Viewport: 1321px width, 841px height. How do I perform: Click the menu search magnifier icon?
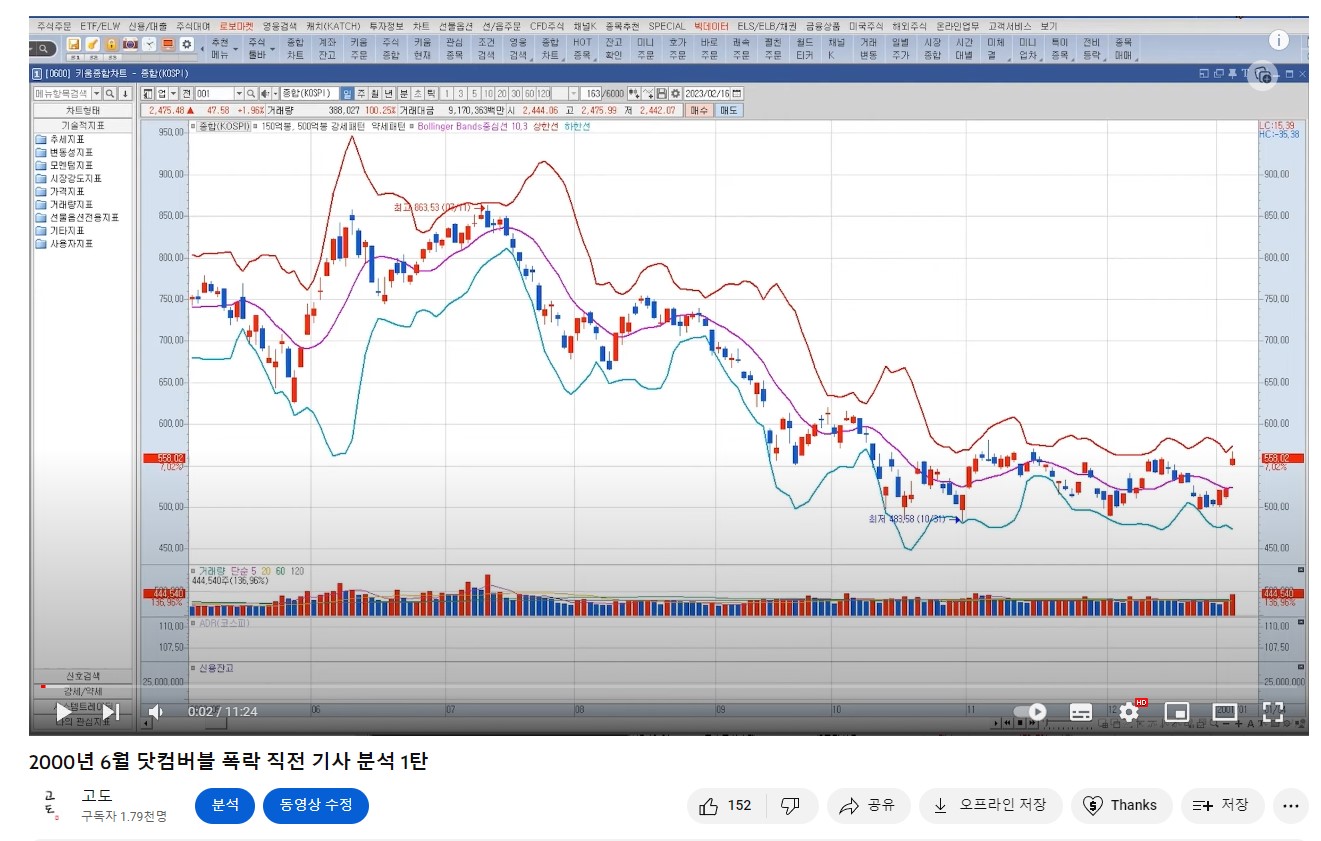110,93
